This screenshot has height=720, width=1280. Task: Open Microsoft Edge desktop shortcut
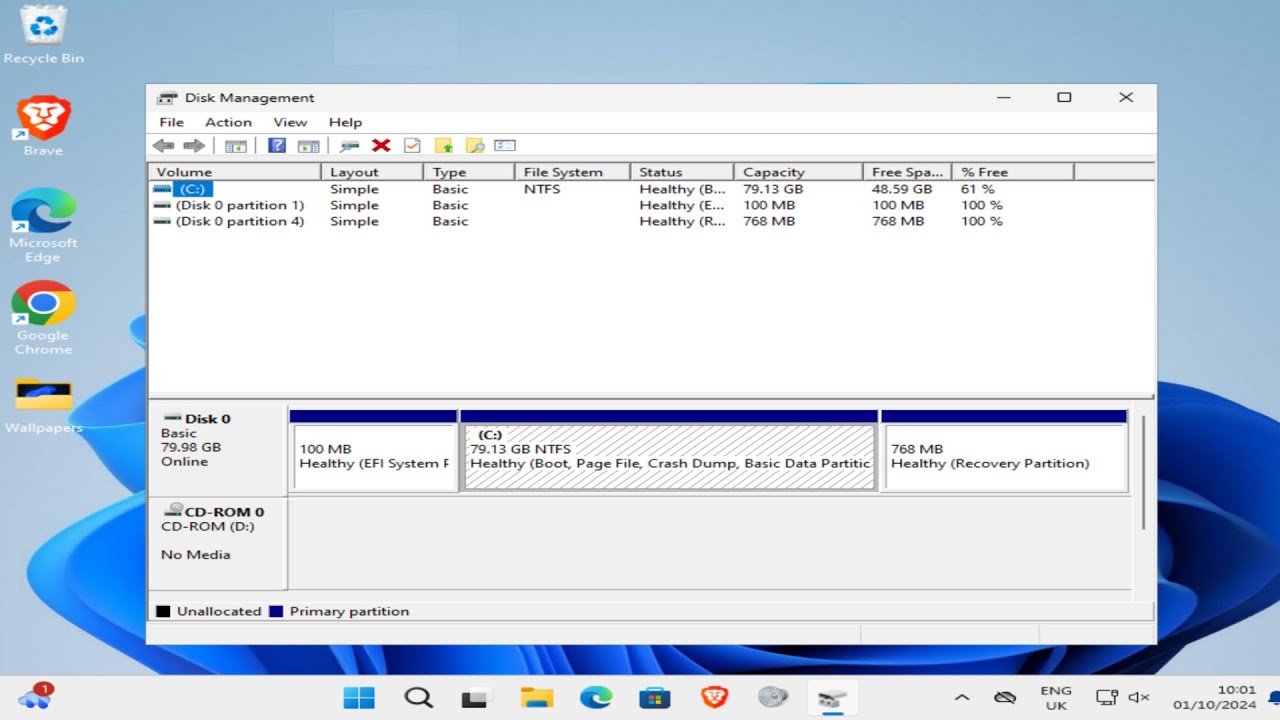[43, 226]
